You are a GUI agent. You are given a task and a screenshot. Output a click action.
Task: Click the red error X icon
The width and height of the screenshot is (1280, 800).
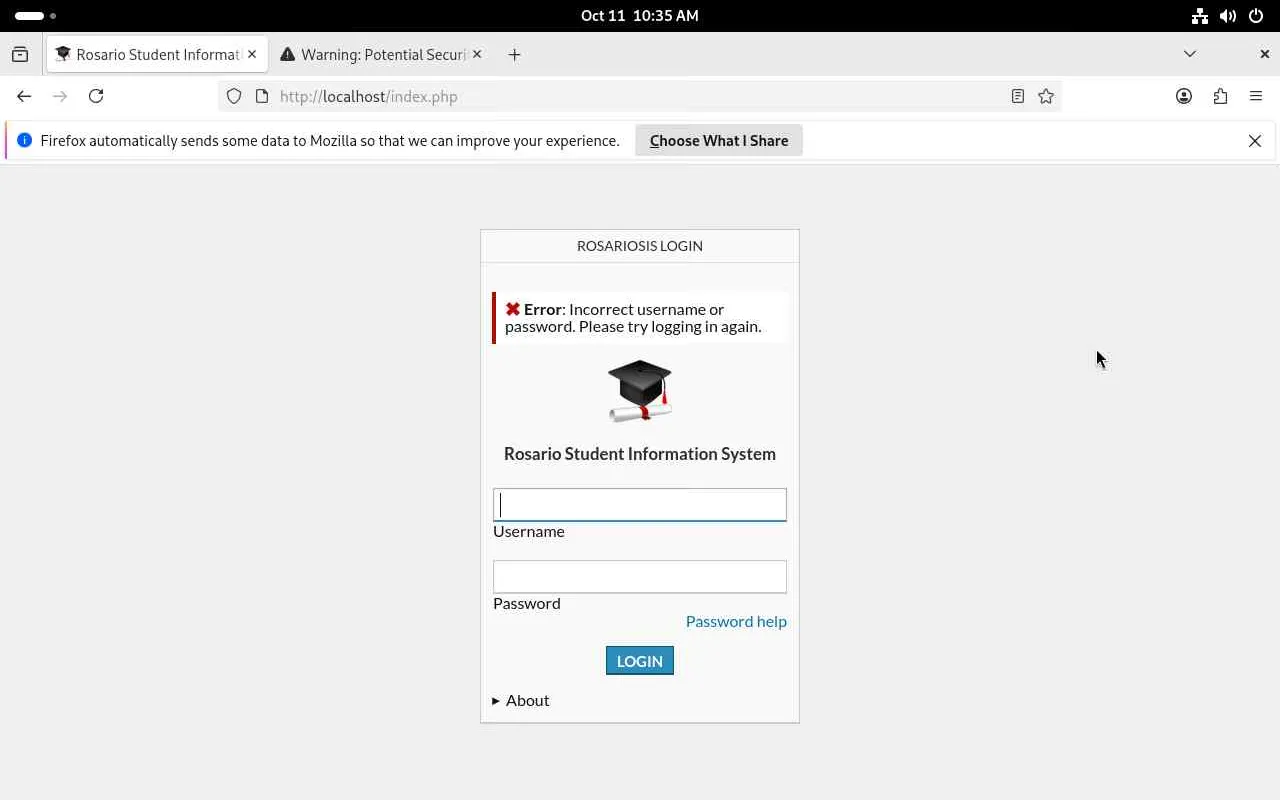tap(513, 310)
